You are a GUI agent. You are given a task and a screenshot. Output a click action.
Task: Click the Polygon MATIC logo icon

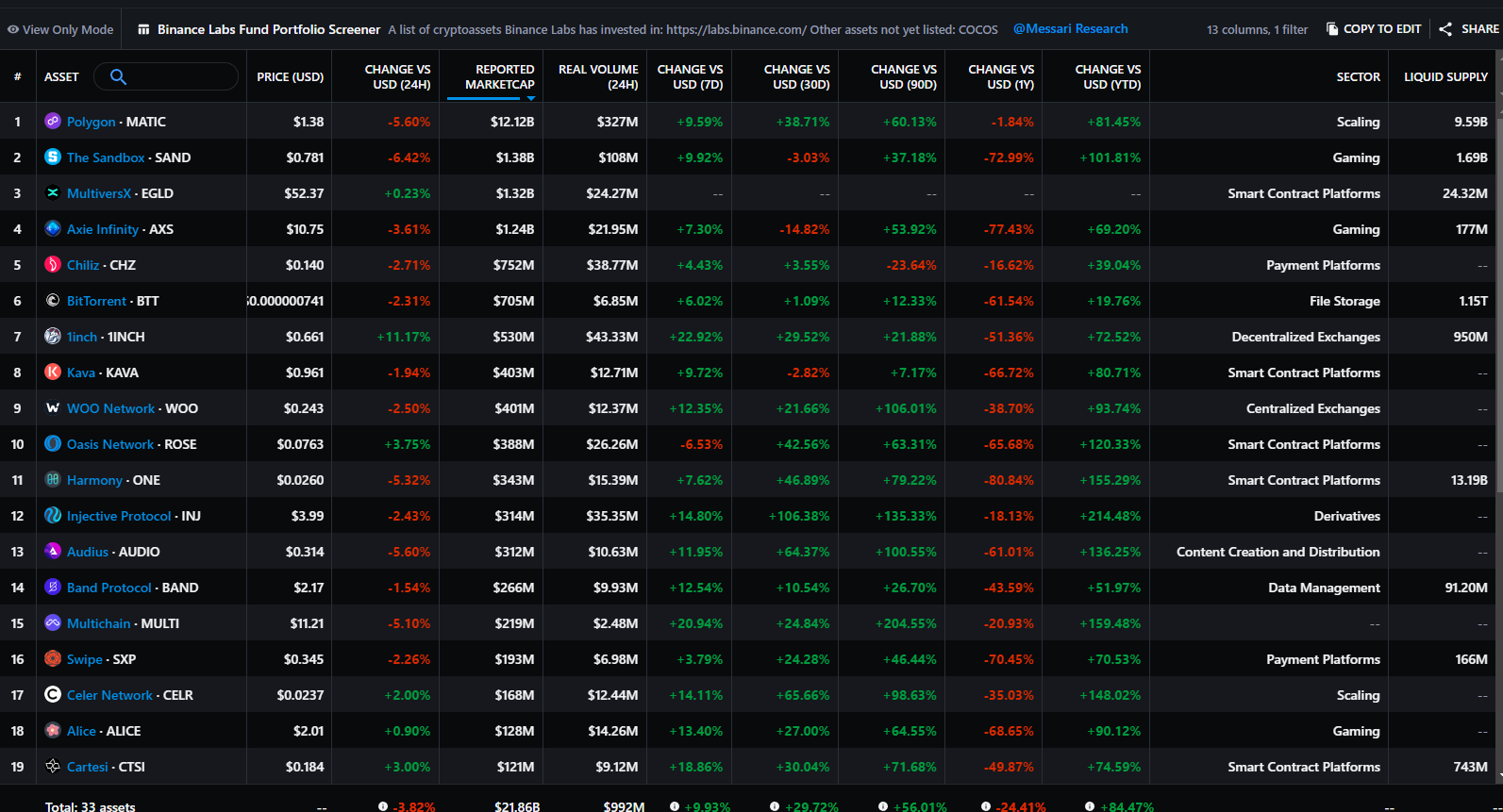[x=53, y=122]
